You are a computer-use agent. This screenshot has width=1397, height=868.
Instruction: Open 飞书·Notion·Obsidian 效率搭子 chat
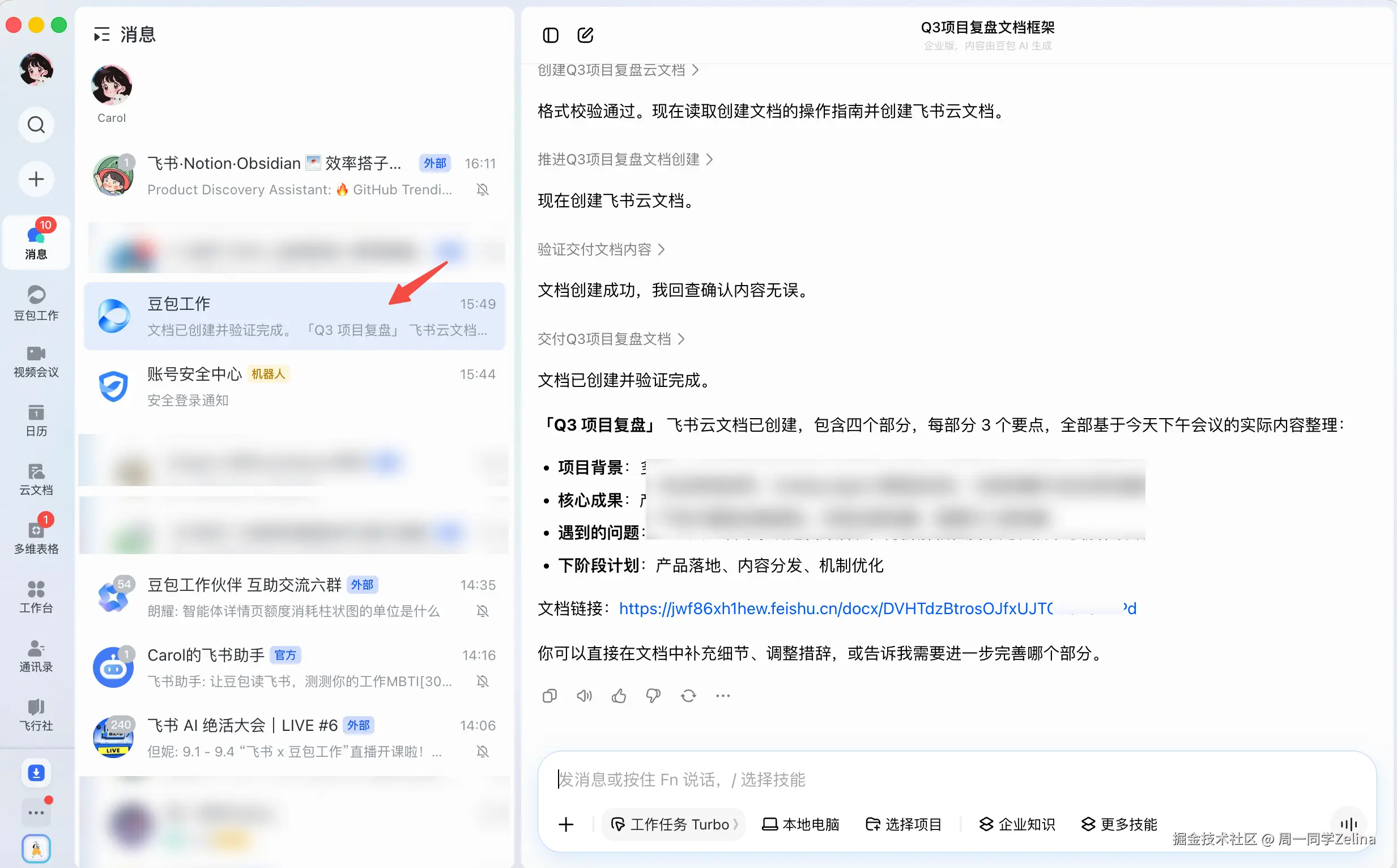(x=295, y=176)
